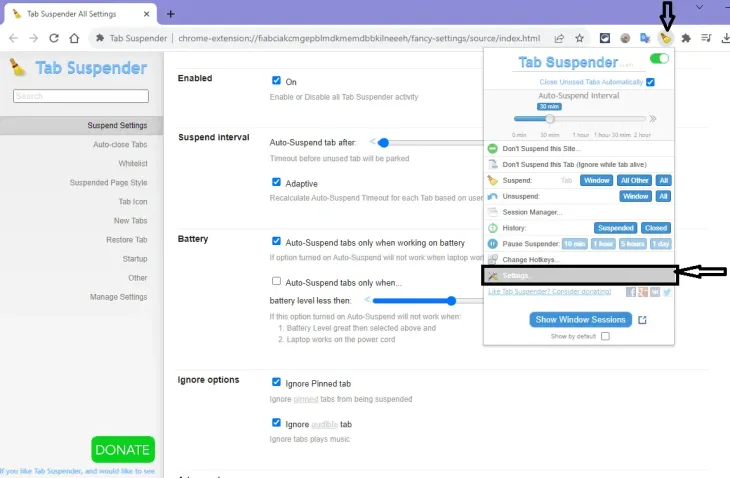The width and height of the screenshot is (730, 478).
Task: Enable Show by default checkbox
Action: 605,337
